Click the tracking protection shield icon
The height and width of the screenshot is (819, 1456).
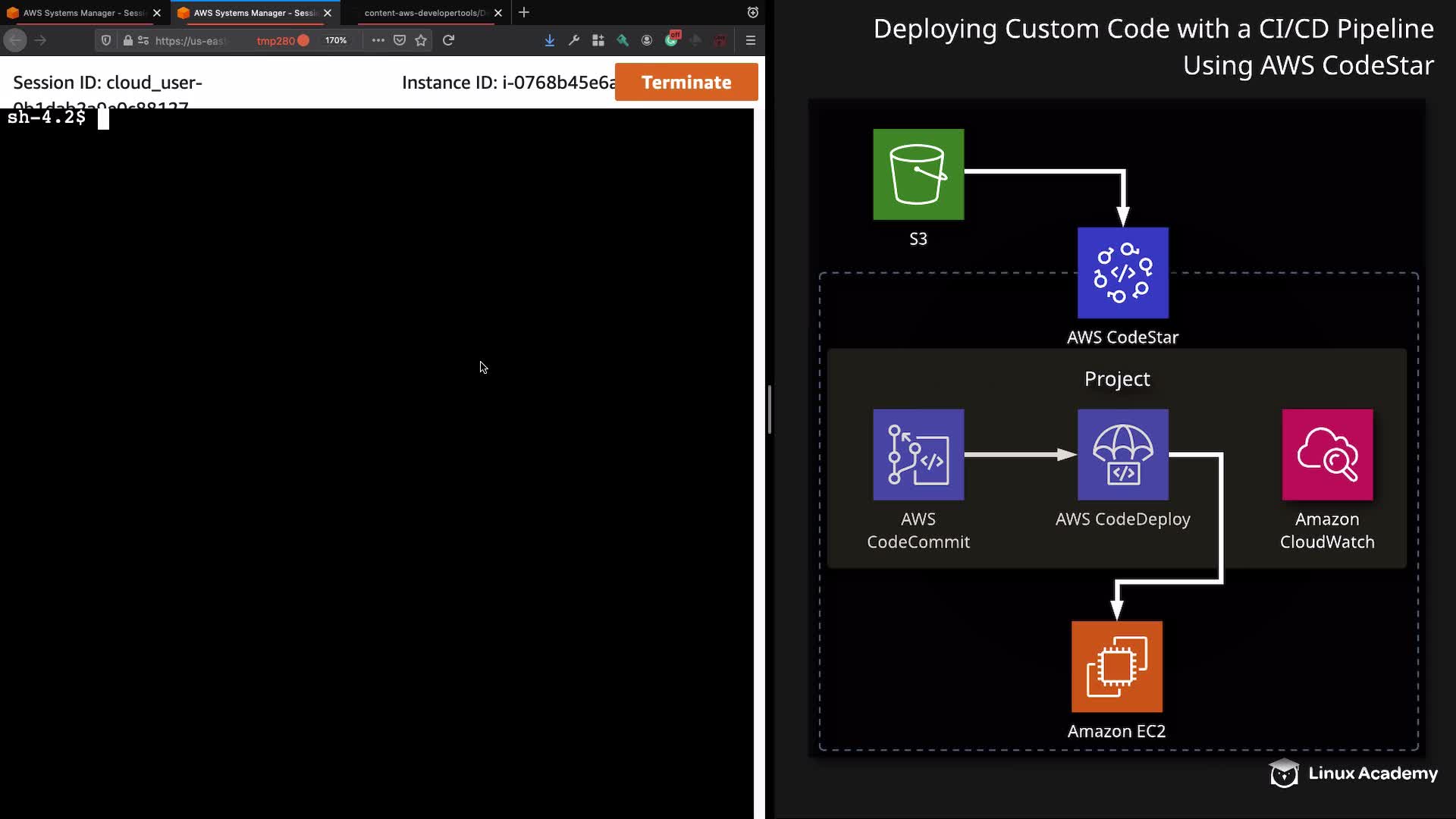(106, 40)
